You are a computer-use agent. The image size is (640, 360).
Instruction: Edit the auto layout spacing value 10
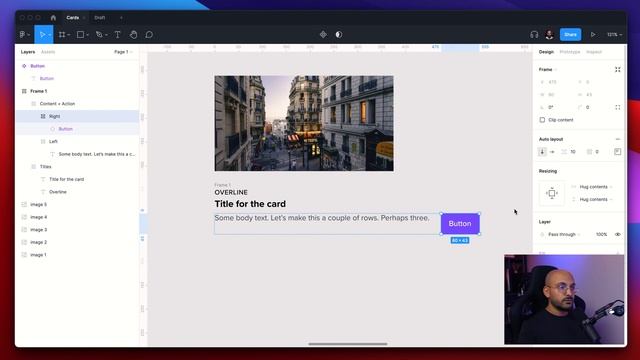click(573, 152)
